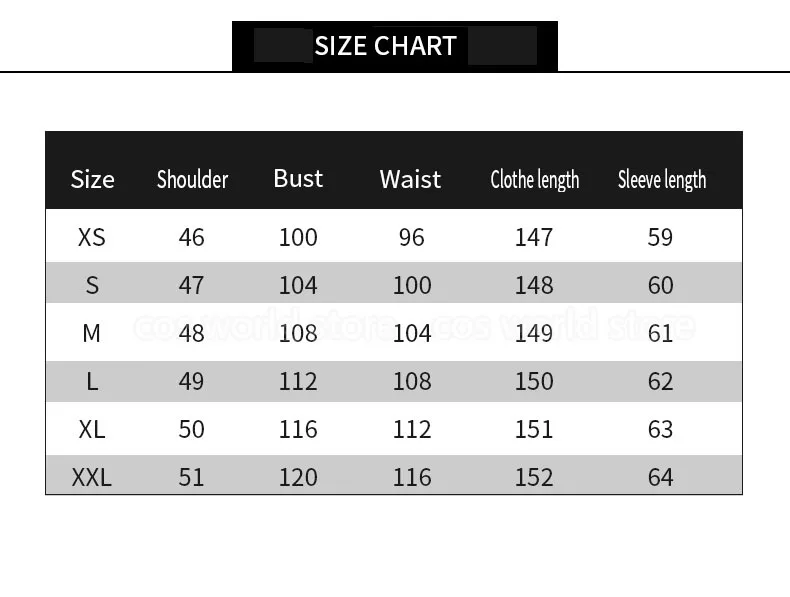This screenshot has height=597, width=790.
Task: Click the SIZE CHART title banner
Action: tap(385, 46)
